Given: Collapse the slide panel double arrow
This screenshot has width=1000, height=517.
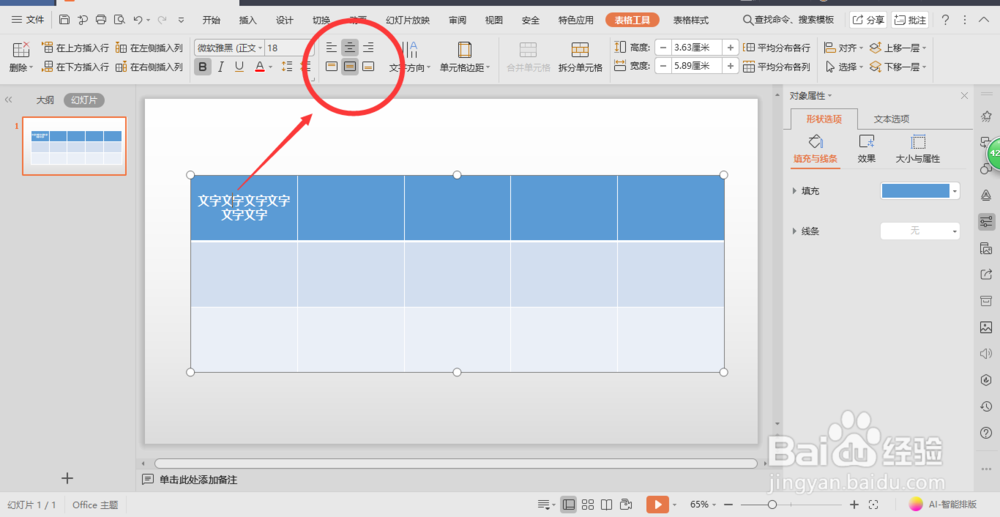Looking at the screenshot, I should click(9, 100).
